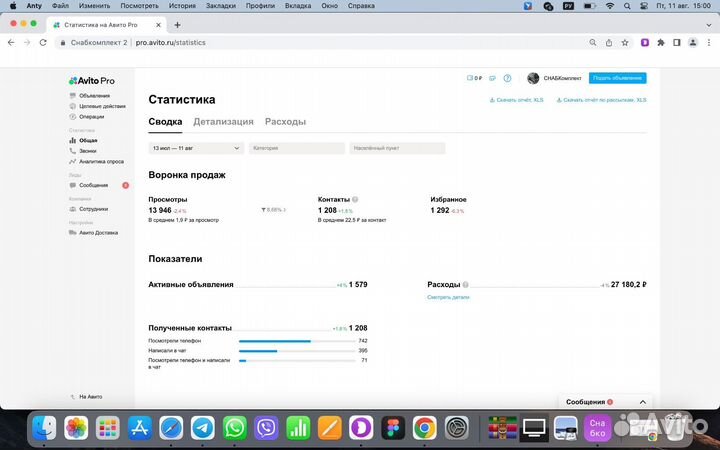Open Объявления in the sidebar
Image resolution: width=720 pixels, height=450 pixels.
pos(94,96)
